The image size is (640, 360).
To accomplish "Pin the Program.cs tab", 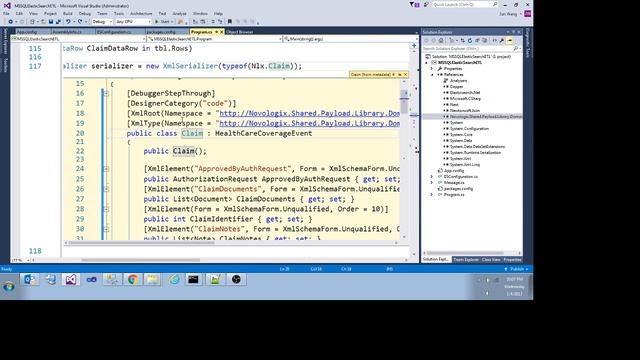I will 216,32.
